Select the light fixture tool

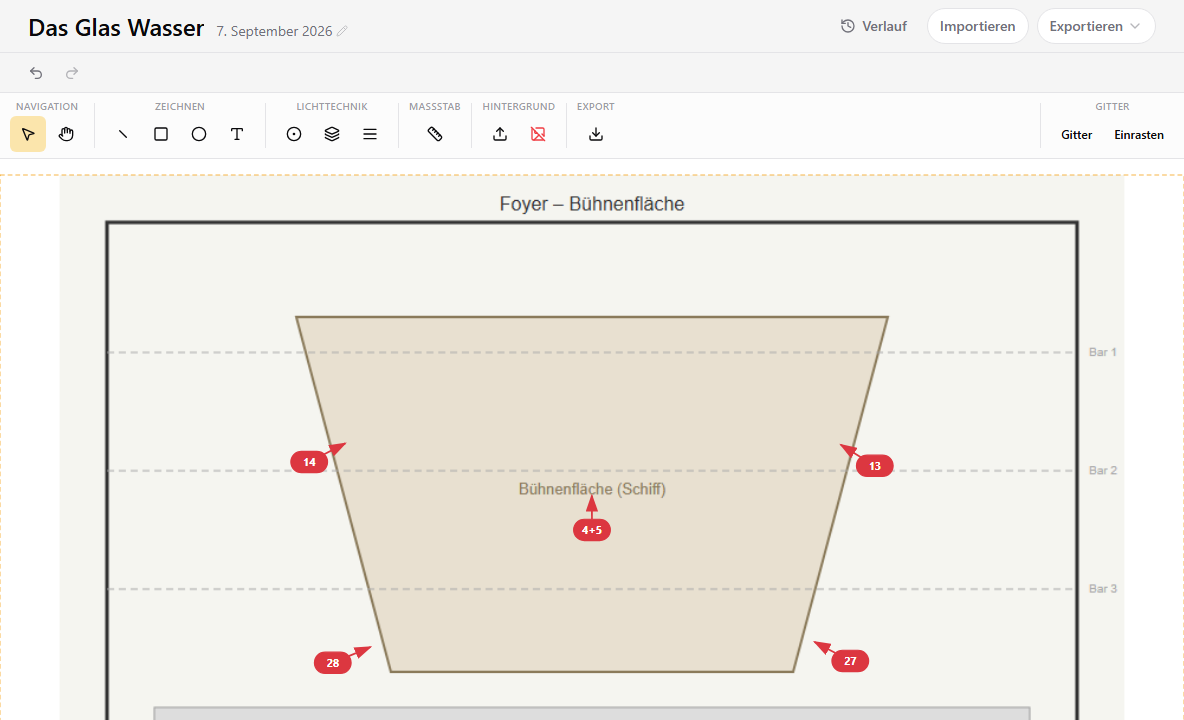tap(294, 134)
